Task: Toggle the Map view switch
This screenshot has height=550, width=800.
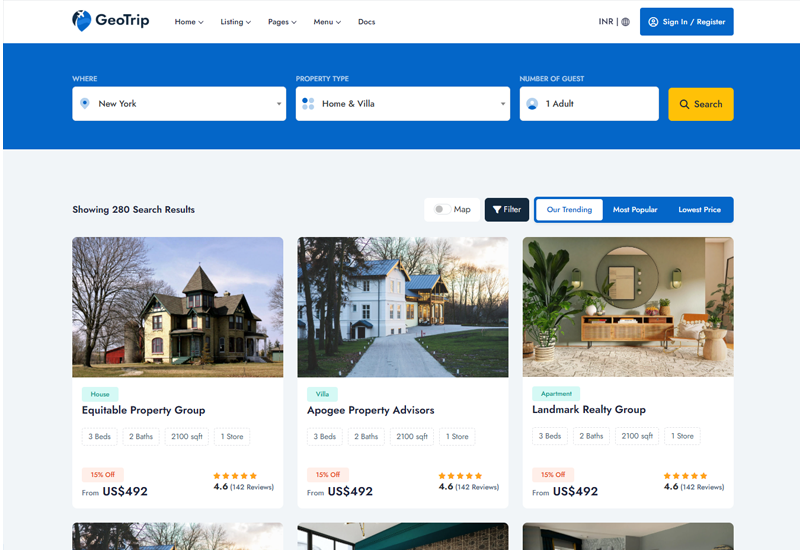Action: click(440, 210)
